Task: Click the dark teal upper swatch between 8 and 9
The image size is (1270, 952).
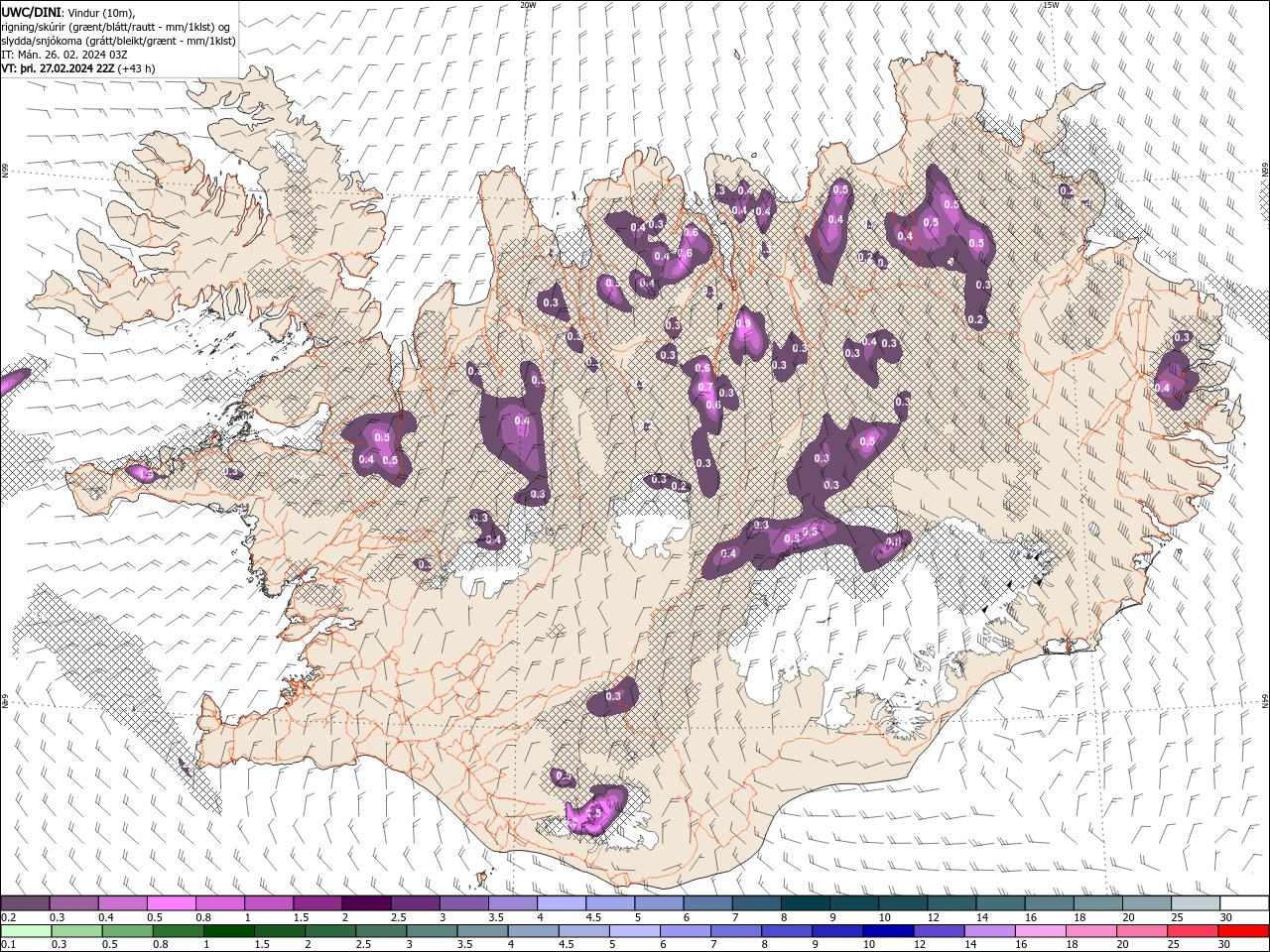Action: tap(805, 903)
